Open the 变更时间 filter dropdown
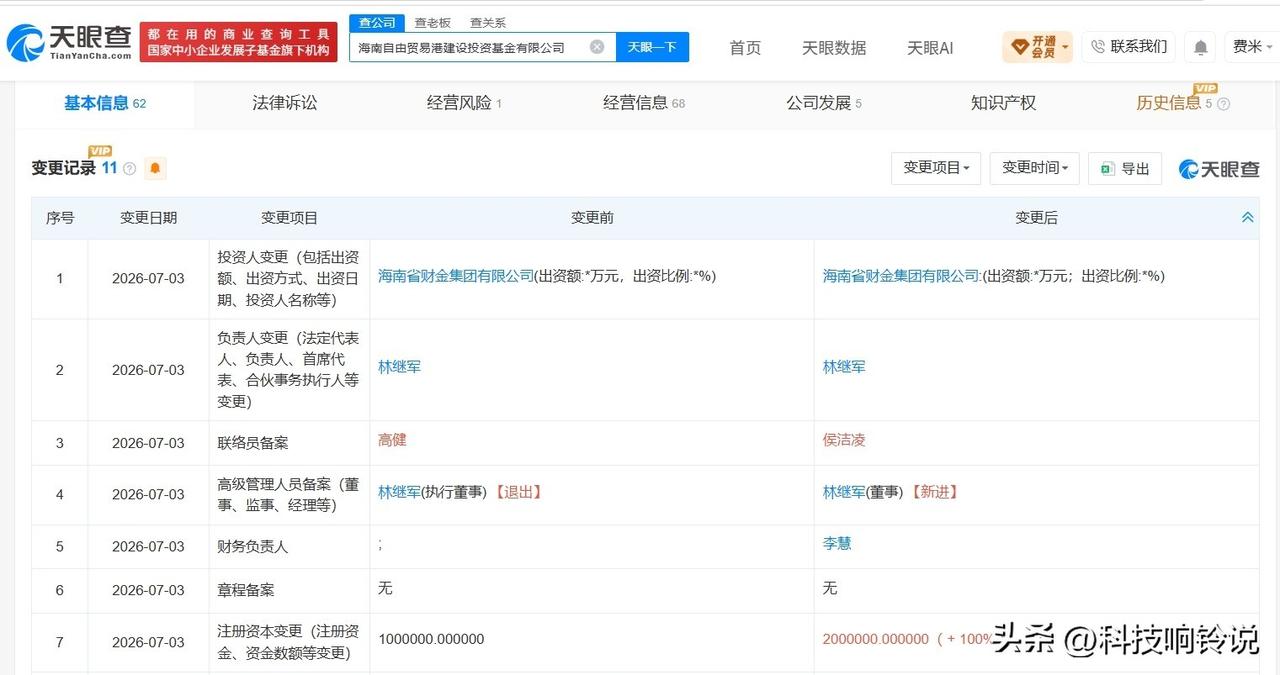1280x675 pixels. click(1035, 168)
